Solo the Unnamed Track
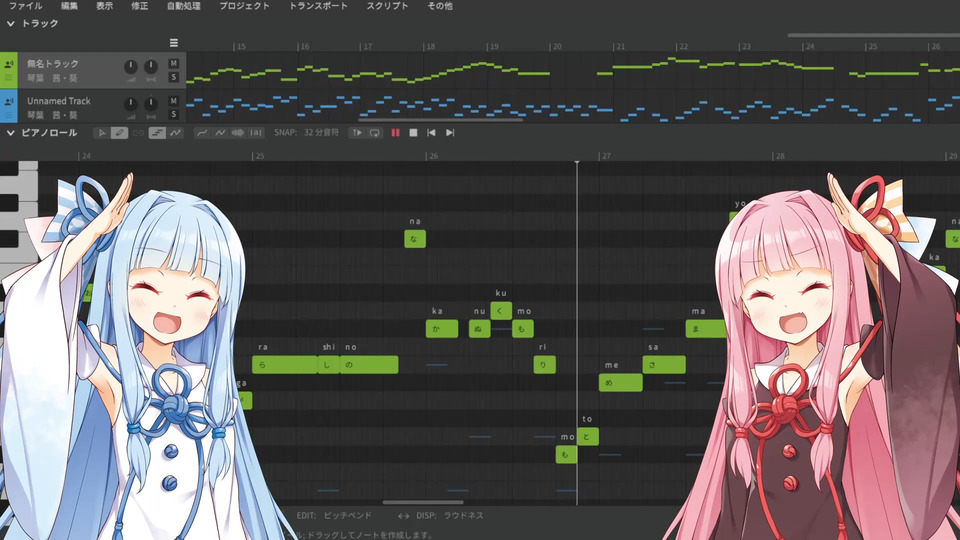The image size is (960, 540). (x=174, y=114)
